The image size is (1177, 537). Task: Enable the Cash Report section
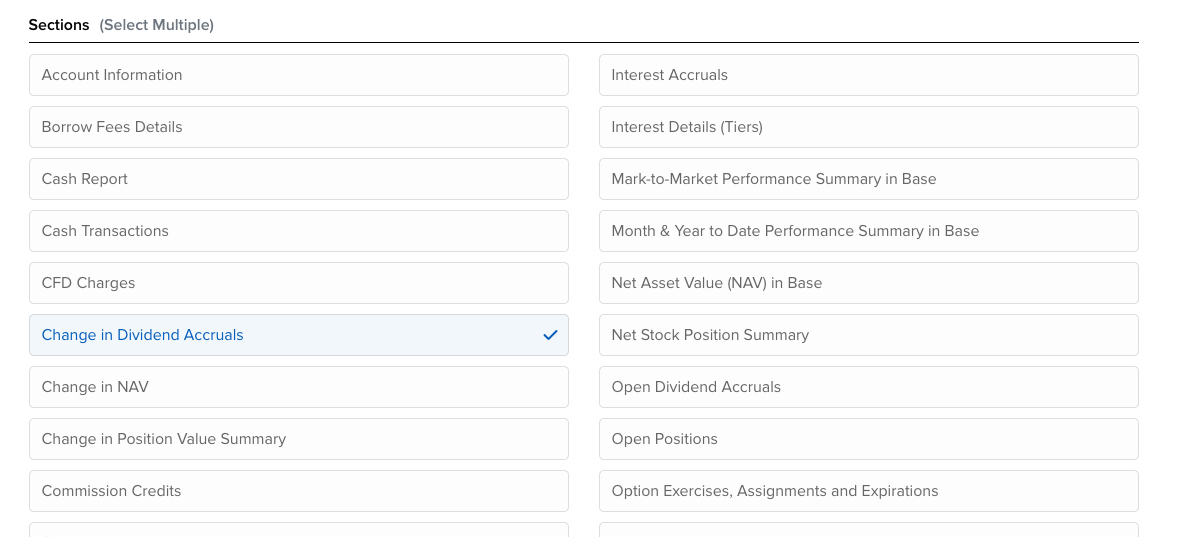click(298, 179)
